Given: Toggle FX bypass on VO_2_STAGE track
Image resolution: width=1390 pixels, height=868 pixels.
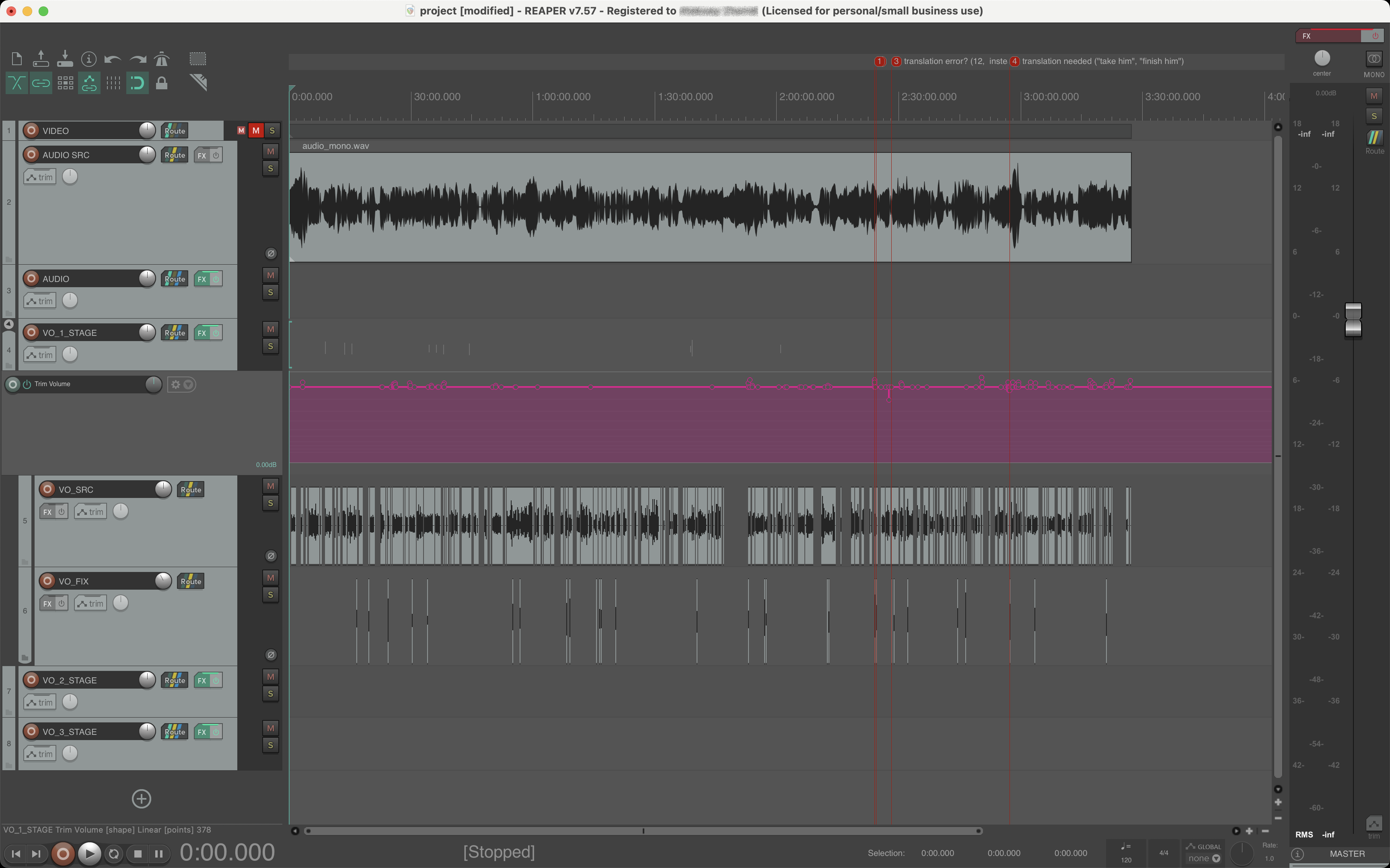Looking at the screenshot, I should [x=216, y=680].
